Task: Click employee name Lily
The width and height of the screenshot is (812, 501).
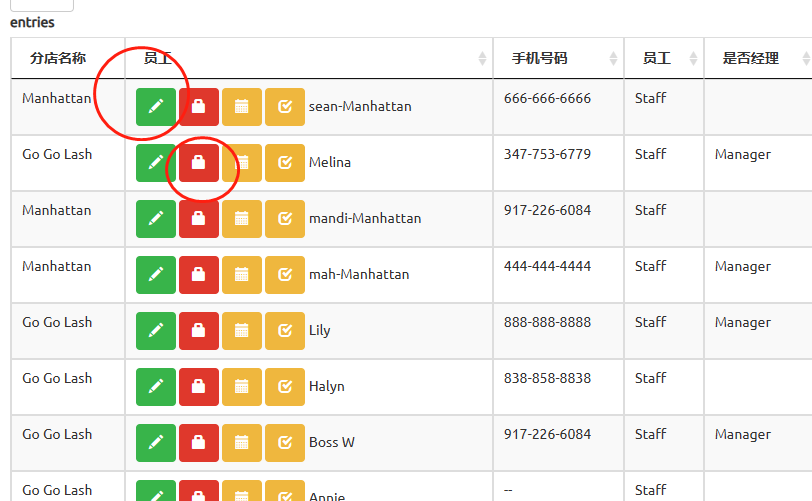Action: pyautogui.click(x=320, y=331)
